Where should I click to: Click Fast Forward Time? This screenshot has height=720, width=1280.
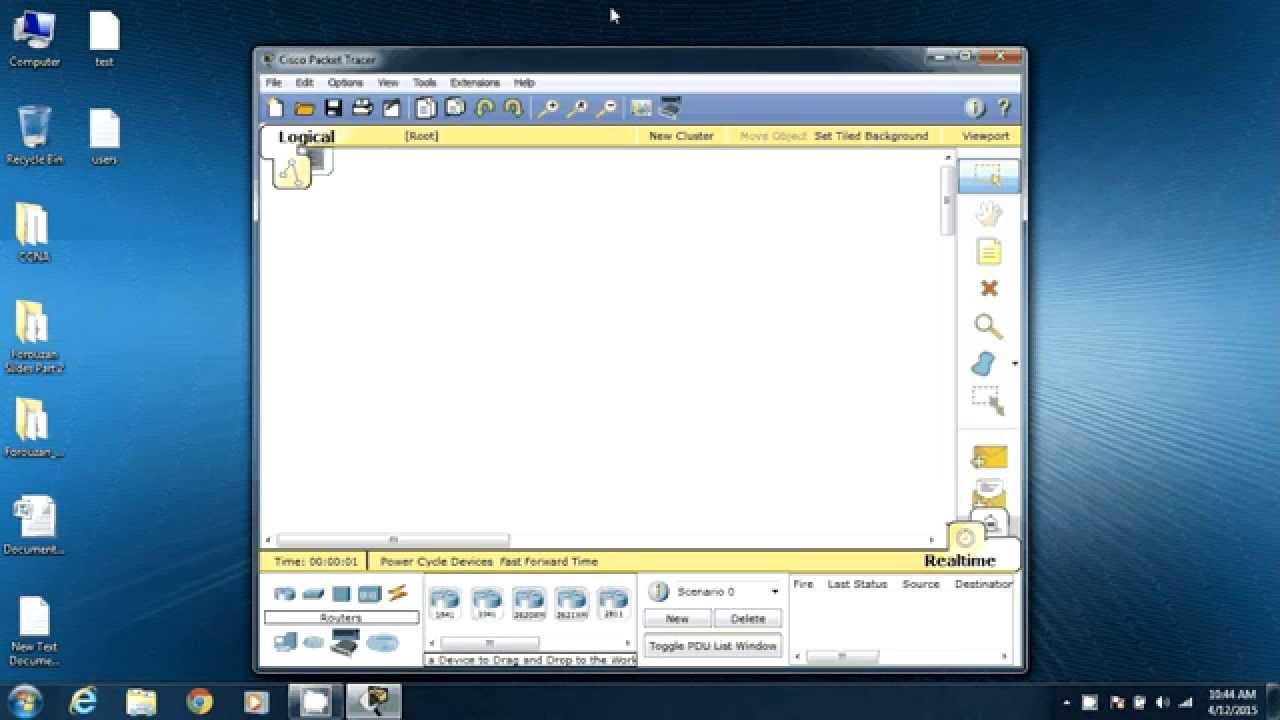(549, 562)
